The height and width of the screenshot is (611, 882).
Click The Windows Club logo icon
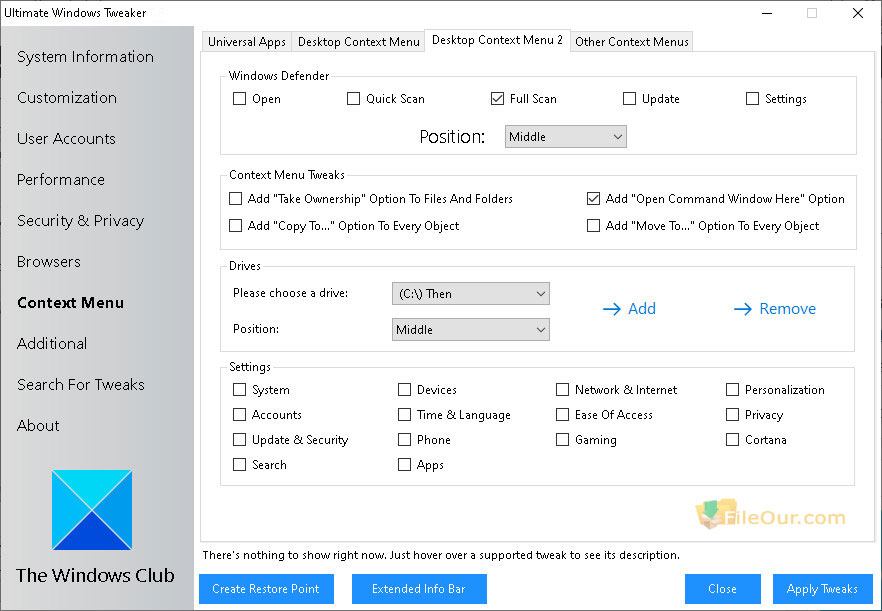pyautogui.click(x=92, y=510)
